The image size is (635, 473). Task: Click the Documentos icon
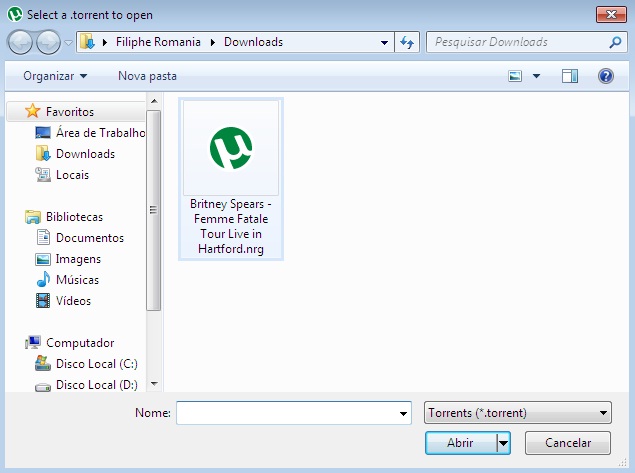click(x=43, y=238)
